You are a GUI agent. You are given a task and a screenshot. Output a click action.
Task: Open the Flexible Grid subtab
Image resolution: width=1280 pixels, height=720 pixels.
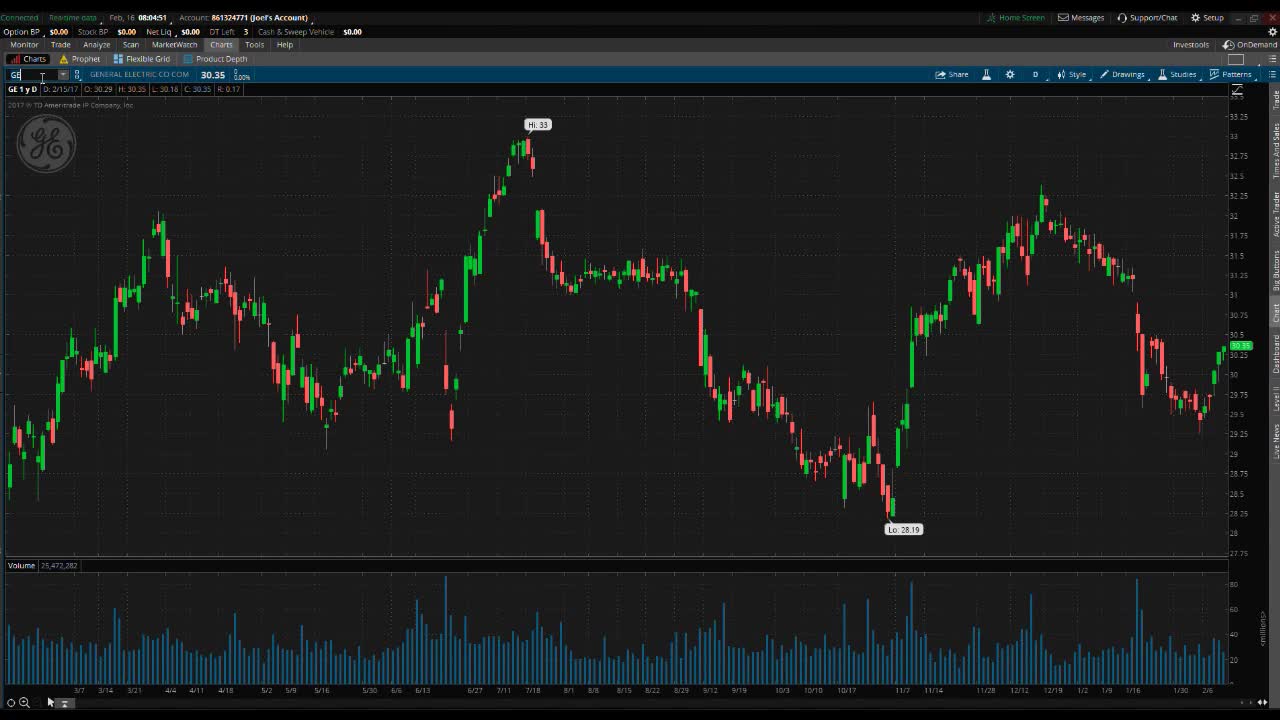coord(142,59)
